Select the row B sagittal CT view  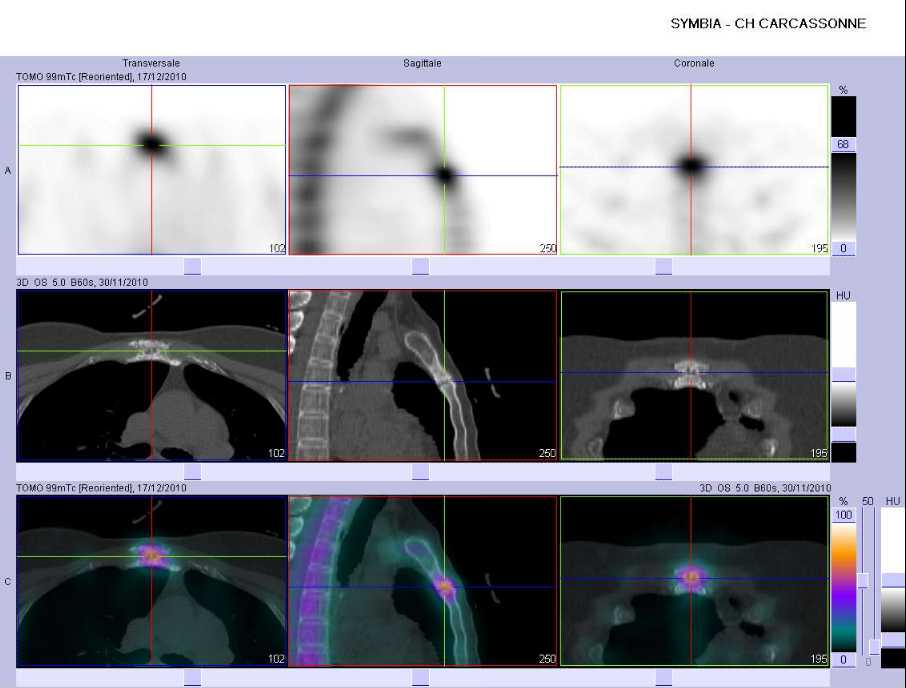(x=423, y=375)
